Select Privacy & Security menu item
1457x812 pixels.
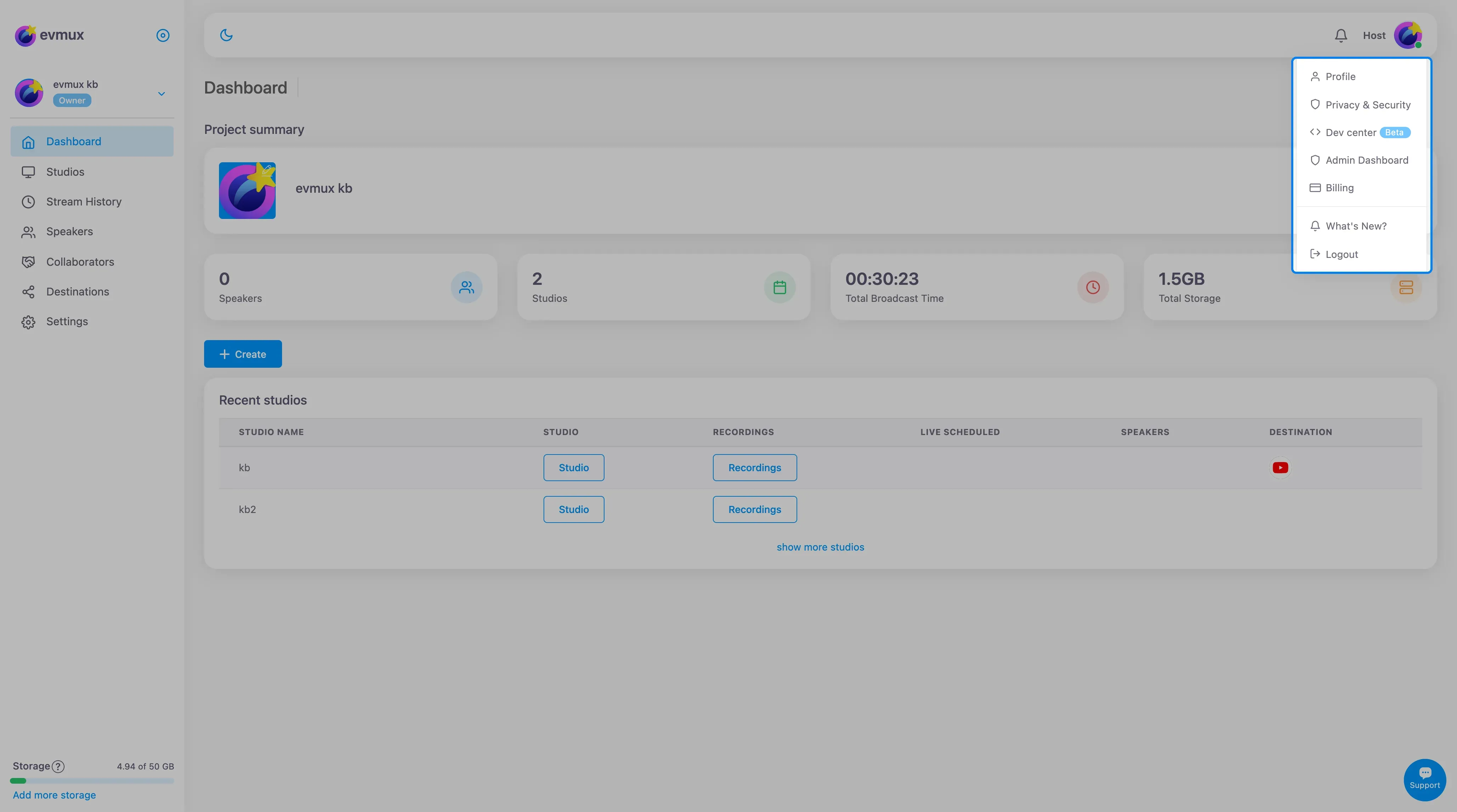tap(1361, 105)
